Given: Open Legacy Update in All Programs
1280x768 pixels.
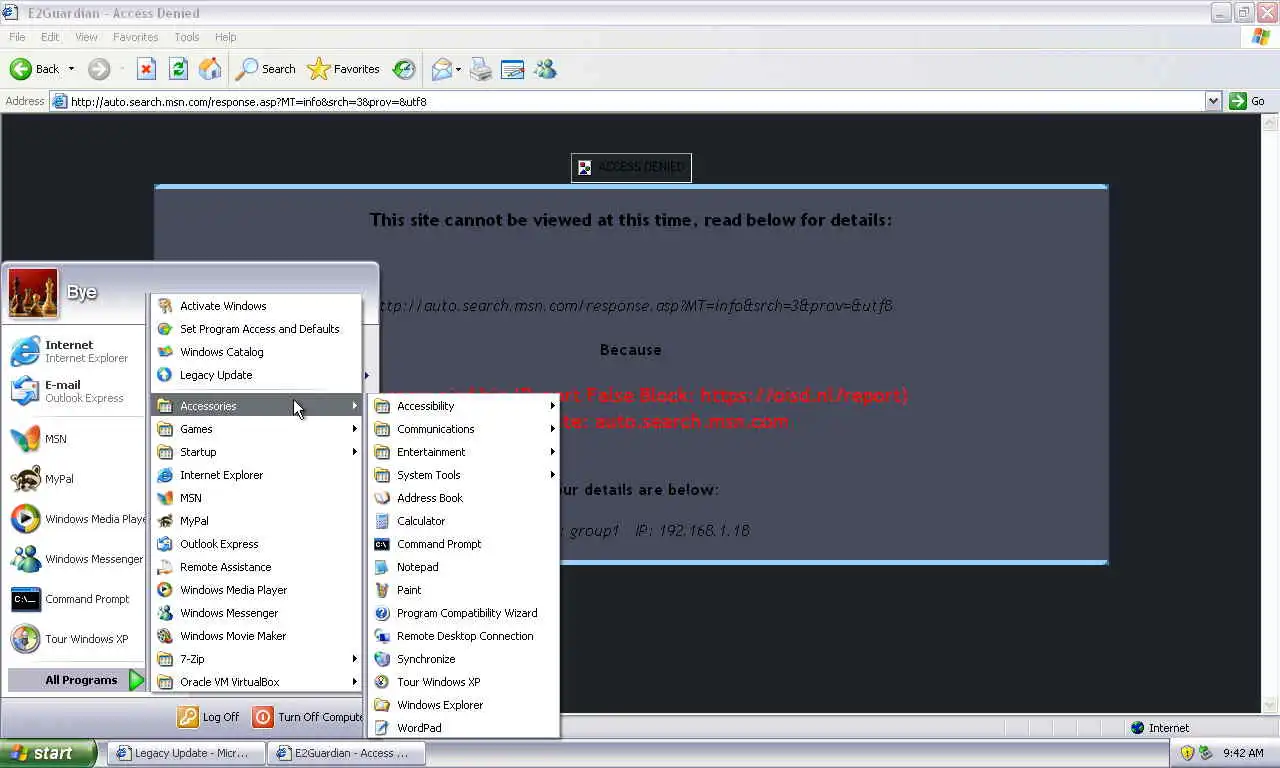Looking at the screenshot, I should (x=256, y=375).
